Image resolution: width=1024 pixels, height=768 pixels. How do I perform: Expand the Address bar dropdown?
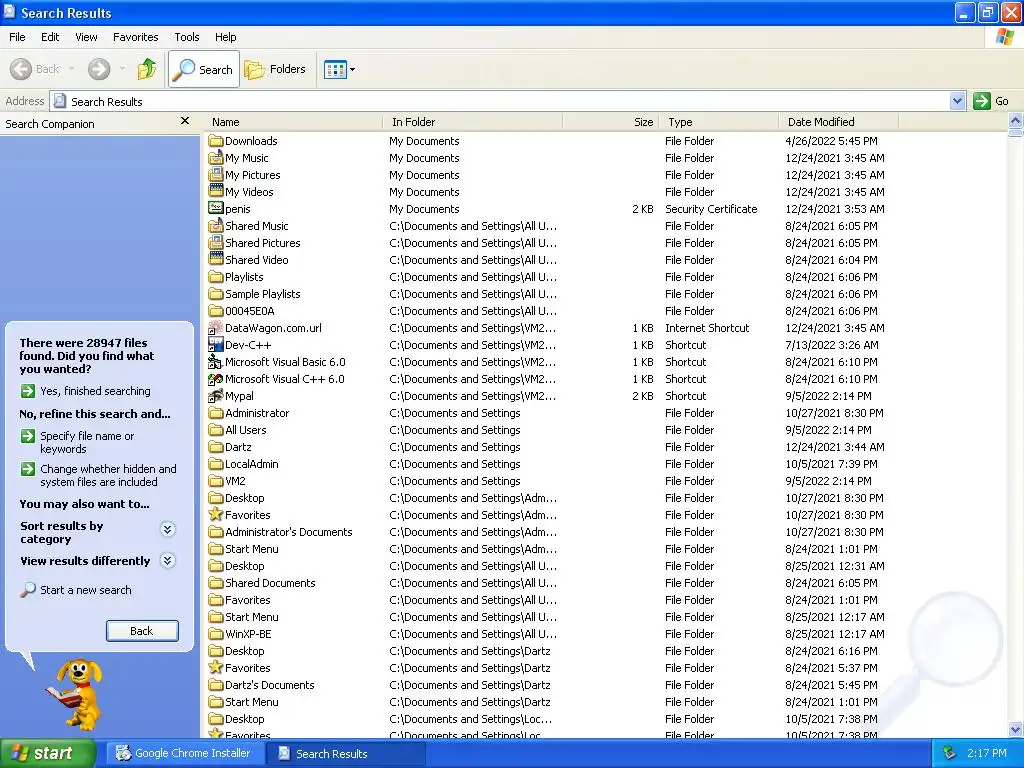957,101
